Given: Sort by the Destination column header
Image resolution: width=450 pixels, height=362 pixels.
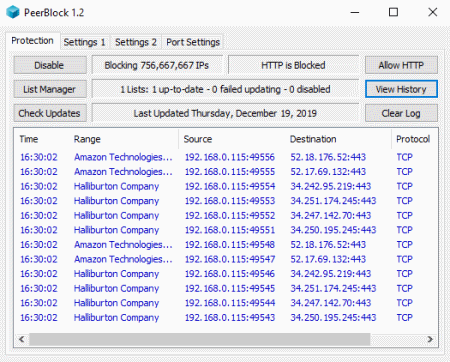Looking at the screenshot, I should point(338,139).
